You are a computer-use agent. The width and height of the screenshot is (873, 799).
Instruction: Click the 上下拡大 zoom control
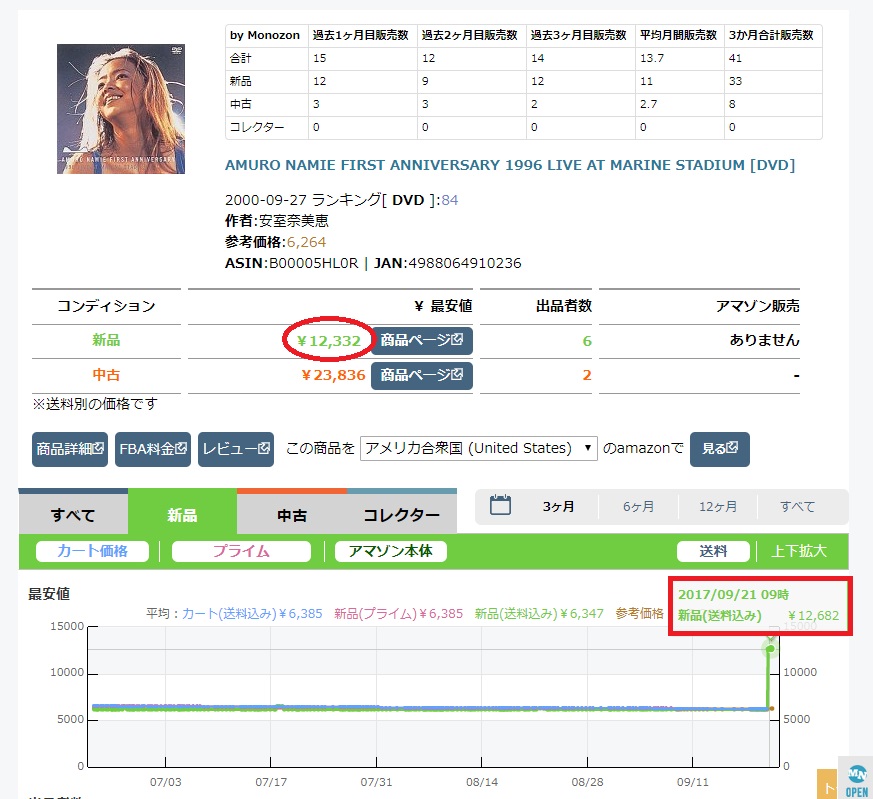pos(798,551)
